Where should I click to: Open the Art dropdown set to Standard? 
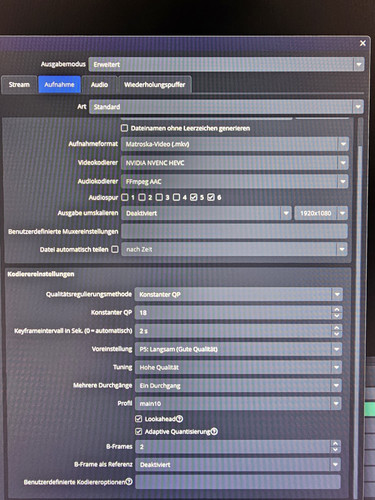point(226,107)
